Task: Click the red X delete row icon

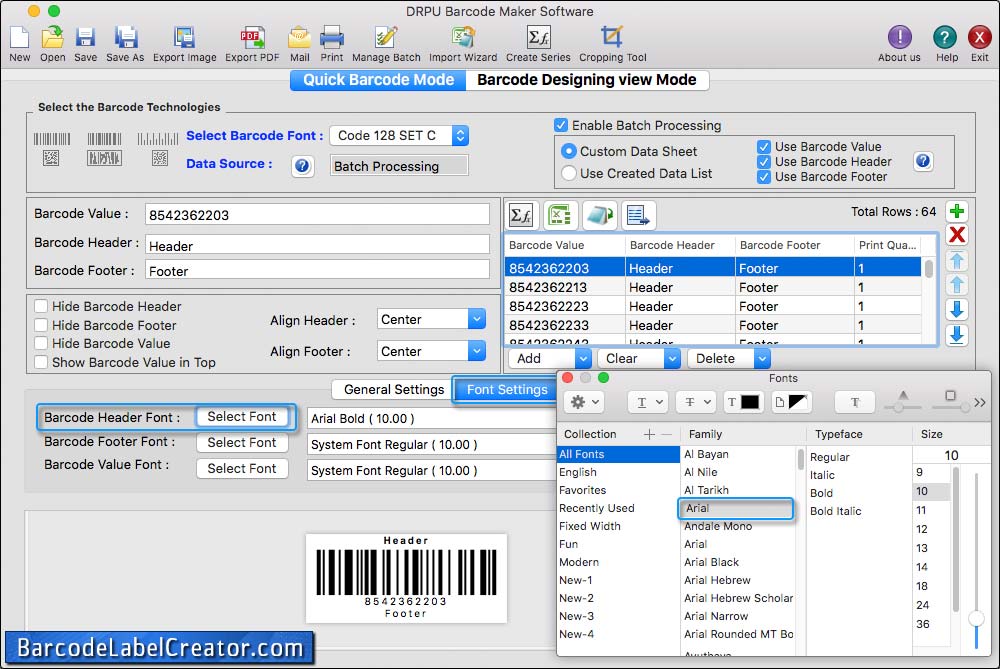Action: click(x=957, y=235)
